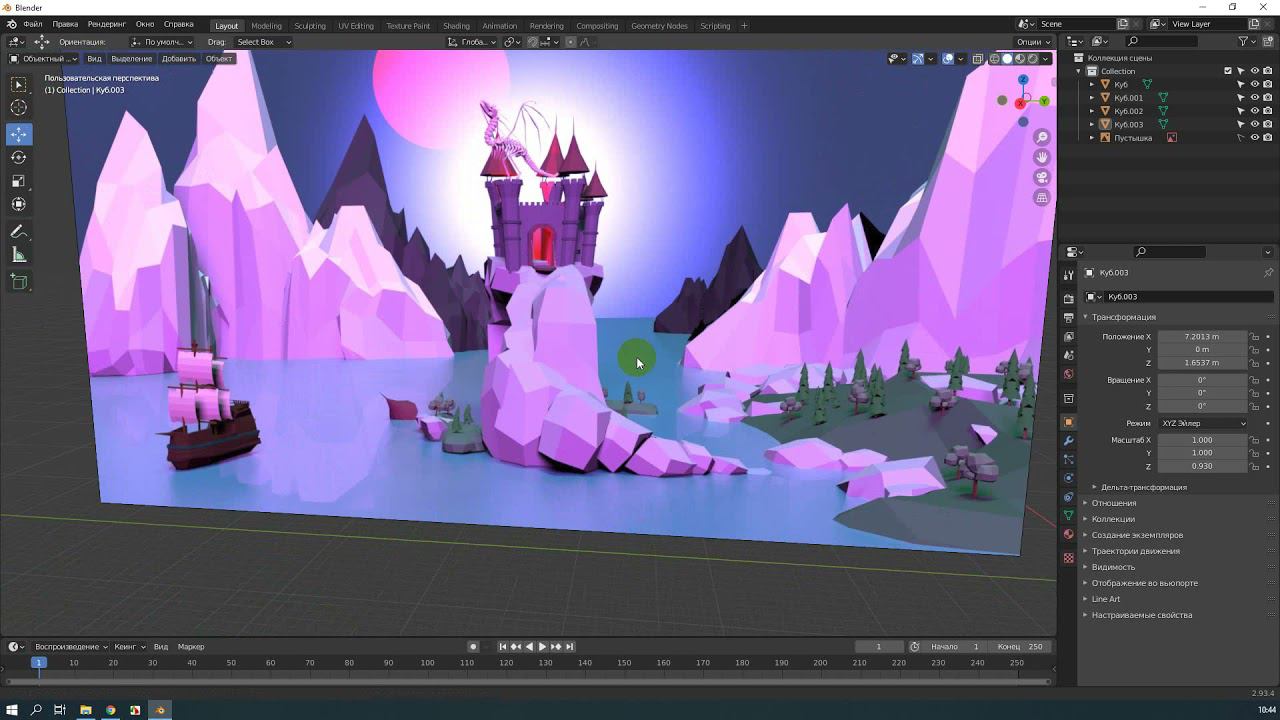
Task: Open the Drag Select Box dropdown
Action: (264, 42)
